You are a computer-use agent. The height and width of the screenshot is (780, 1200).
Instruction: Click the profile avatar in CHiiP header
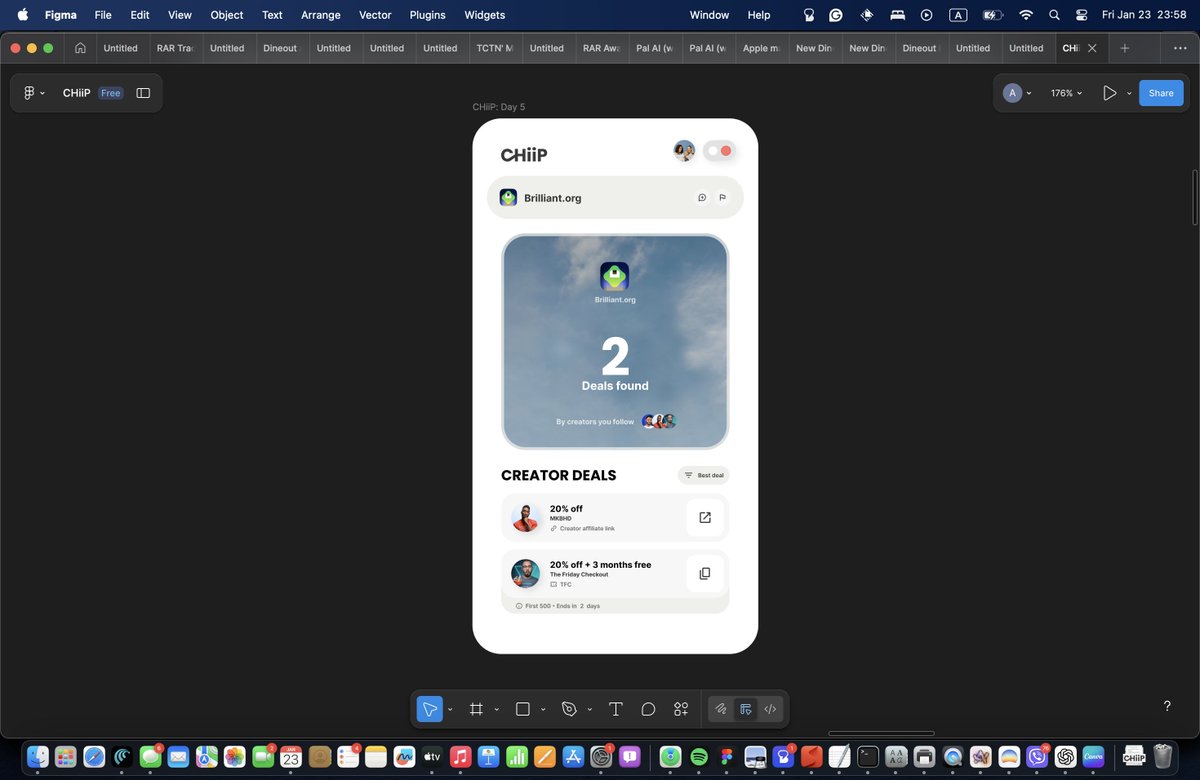pos(684,151)
